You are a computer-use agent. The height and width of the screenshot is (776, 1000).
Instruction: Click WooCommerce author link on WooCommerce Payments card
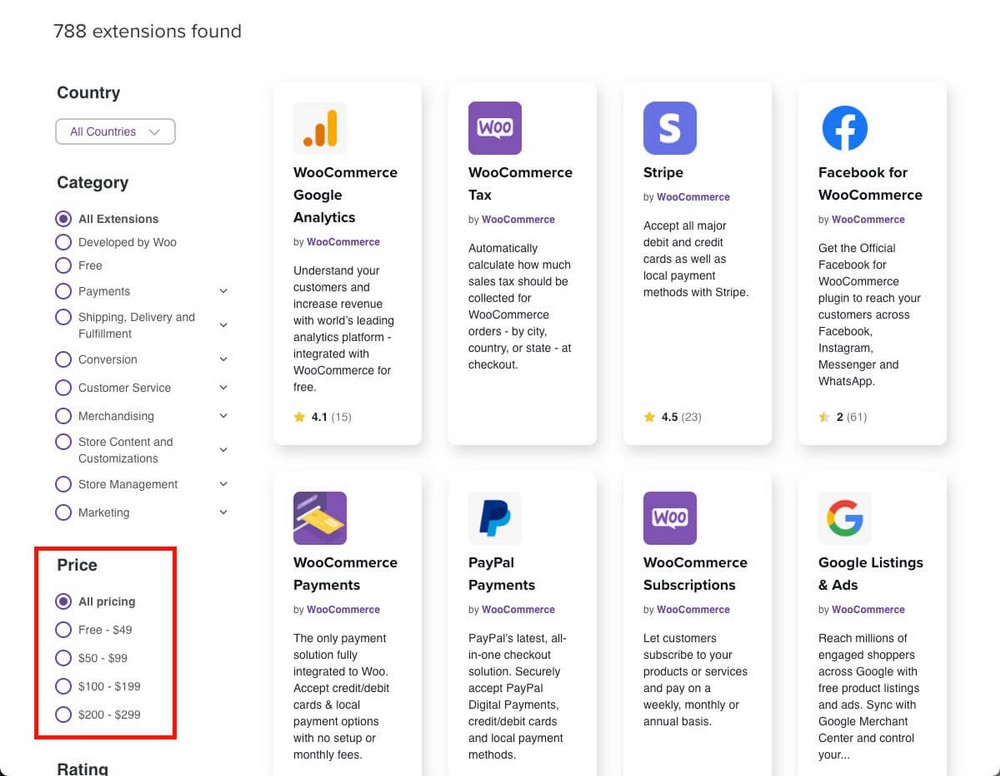tap(343, 610)
